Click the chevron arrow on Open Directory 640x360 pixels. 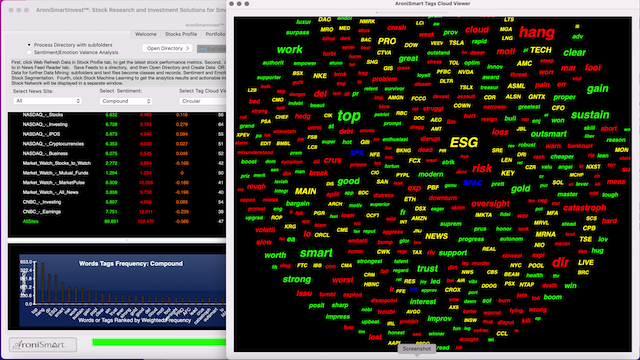(187, 48)
